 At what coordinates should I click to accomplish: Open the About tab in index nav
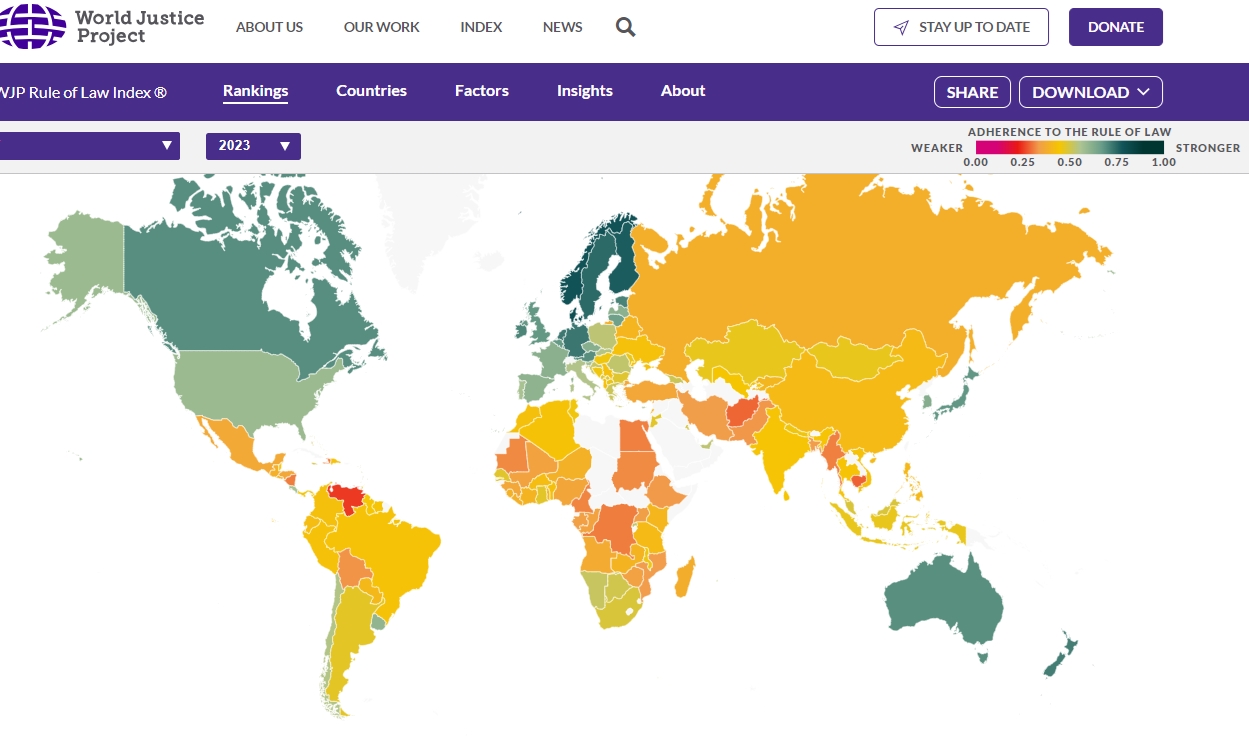tap(683, 91)
